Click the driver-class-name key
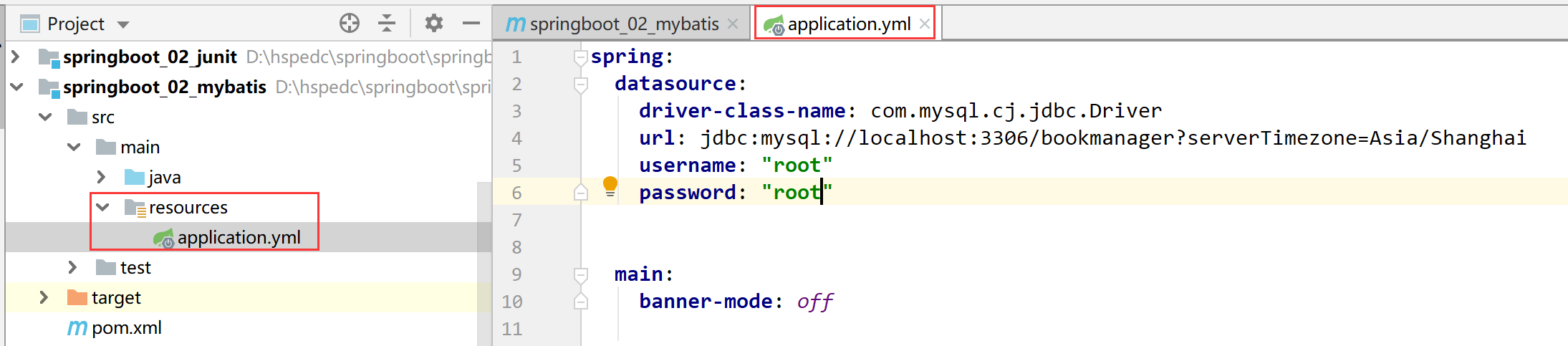Screen dimensions: 1568x346 coord(742,111)
